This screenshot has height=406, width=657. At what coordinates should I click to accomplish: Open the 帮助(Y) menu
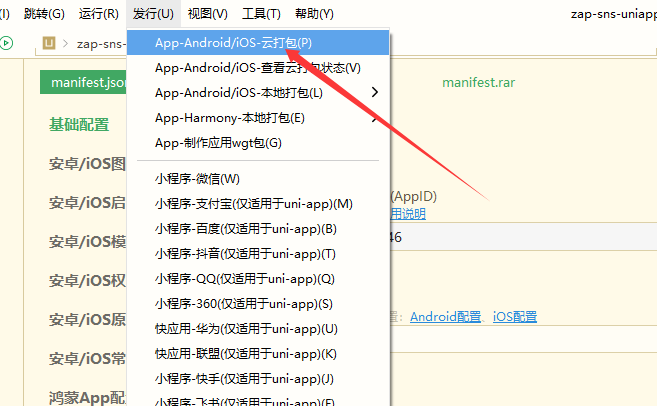point(314,14)
